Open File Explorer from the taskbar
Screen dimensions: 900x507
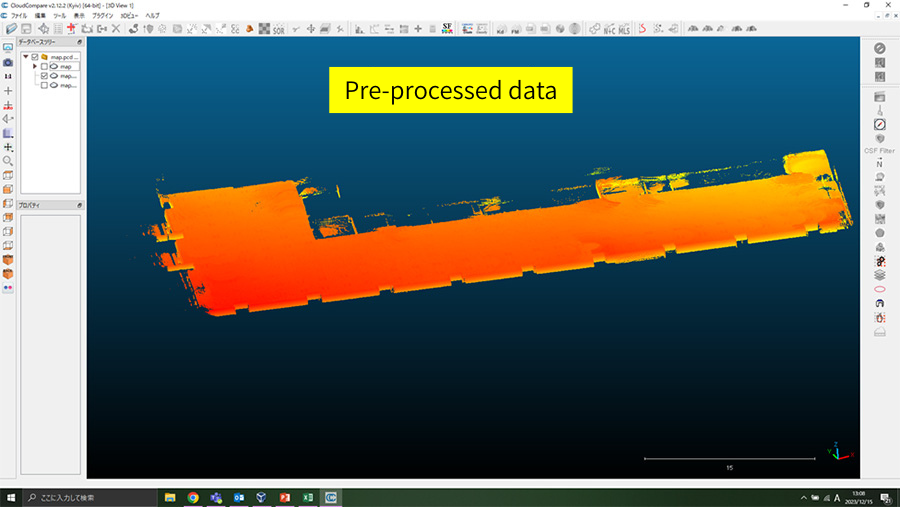[170, 497]
